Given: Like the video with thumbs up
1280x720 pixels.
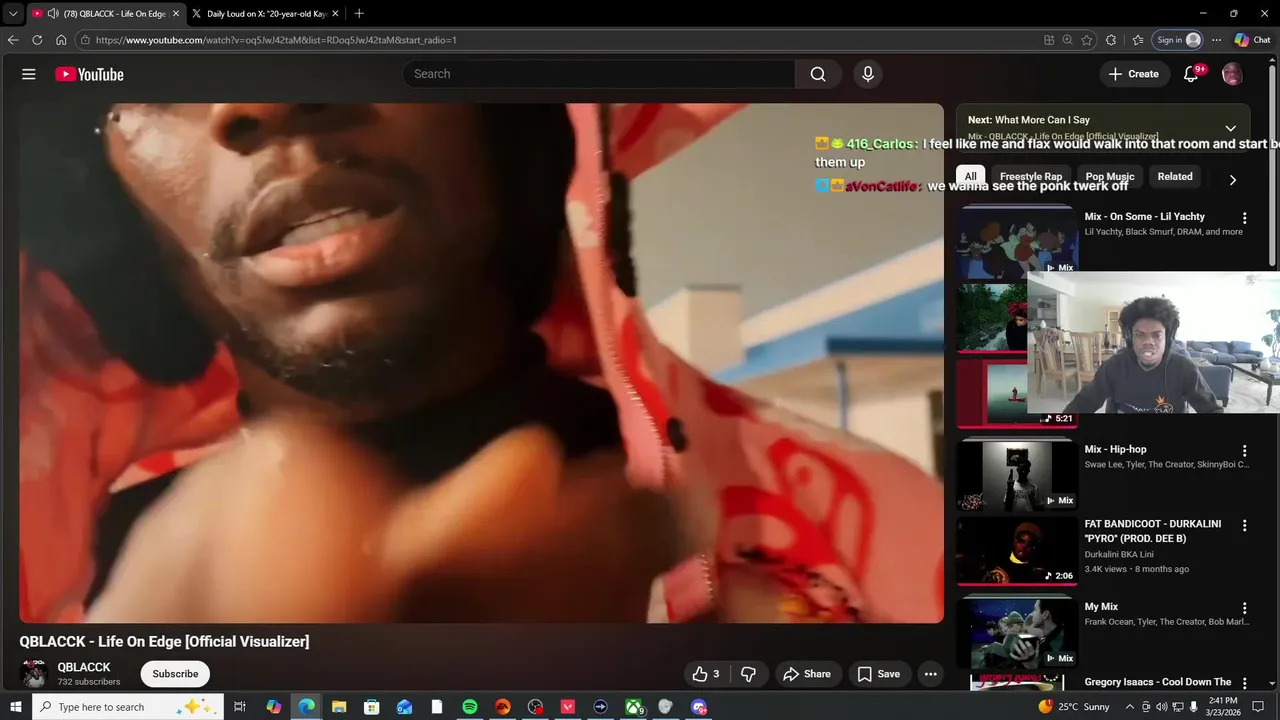Looking at the screenshot, I should [x=706, y=674].
